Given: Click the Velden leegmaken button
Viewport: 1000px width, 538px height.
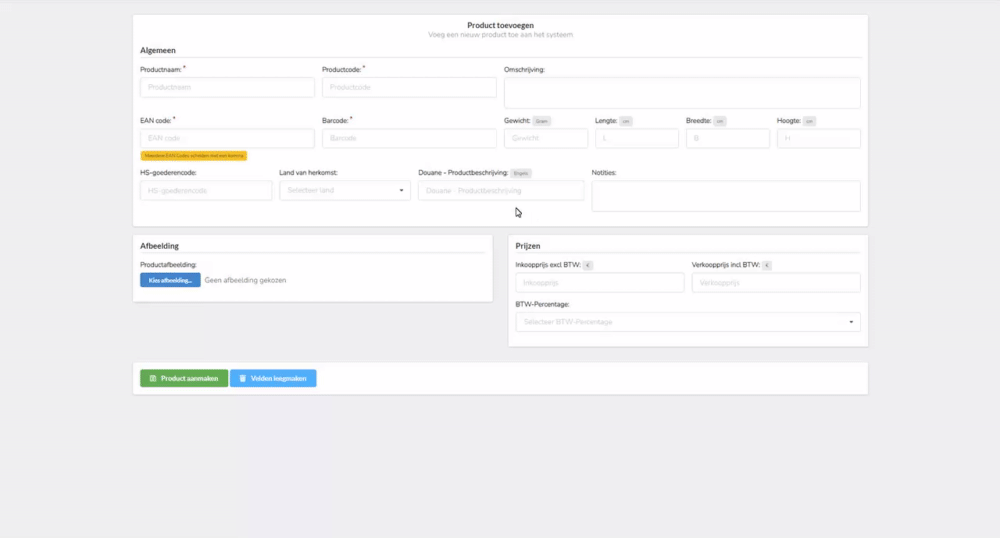Looking at the screenshot, I should [x=273, y=378].
